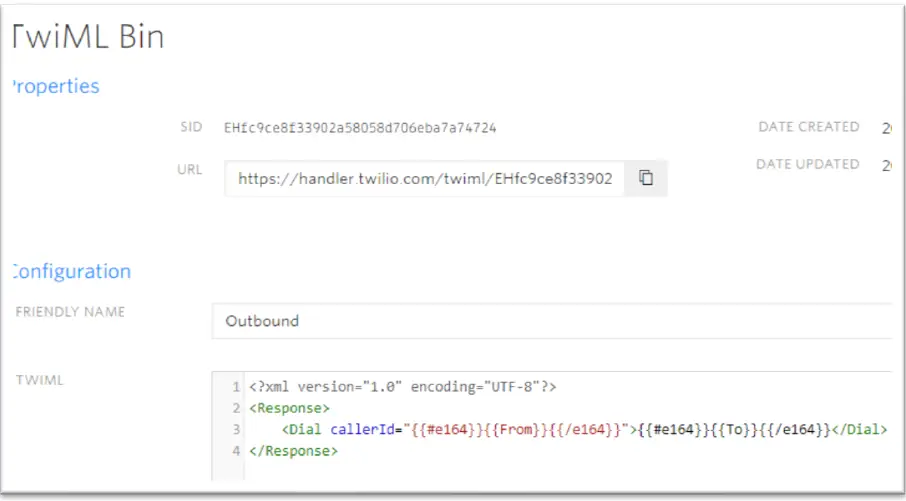Place cursor on the closing Response tag
The image size is (906, 501).
point(294,451)
